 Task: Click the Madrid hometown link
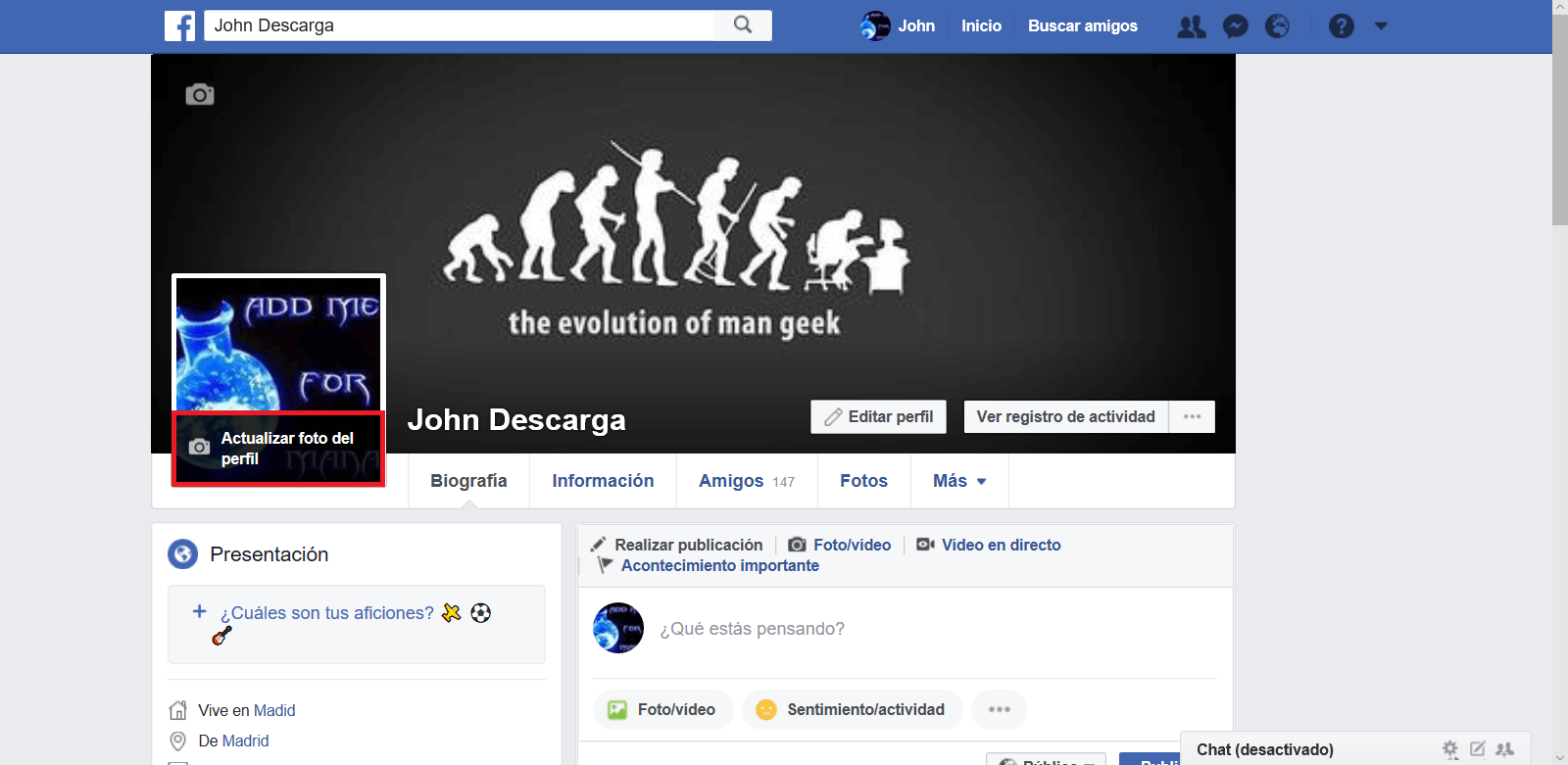click(x=245, y=741)
